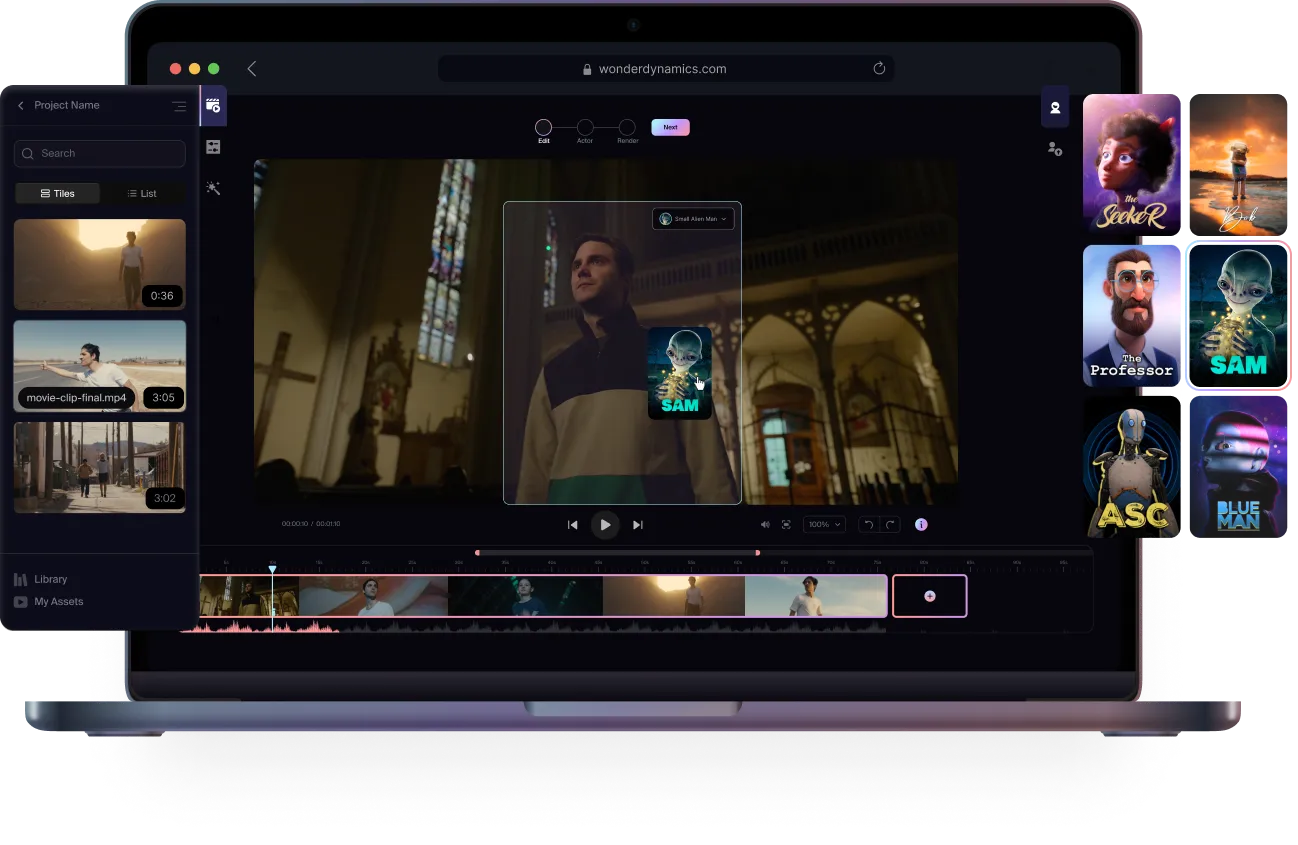Click the add character icon

(x=1055, y=148)
